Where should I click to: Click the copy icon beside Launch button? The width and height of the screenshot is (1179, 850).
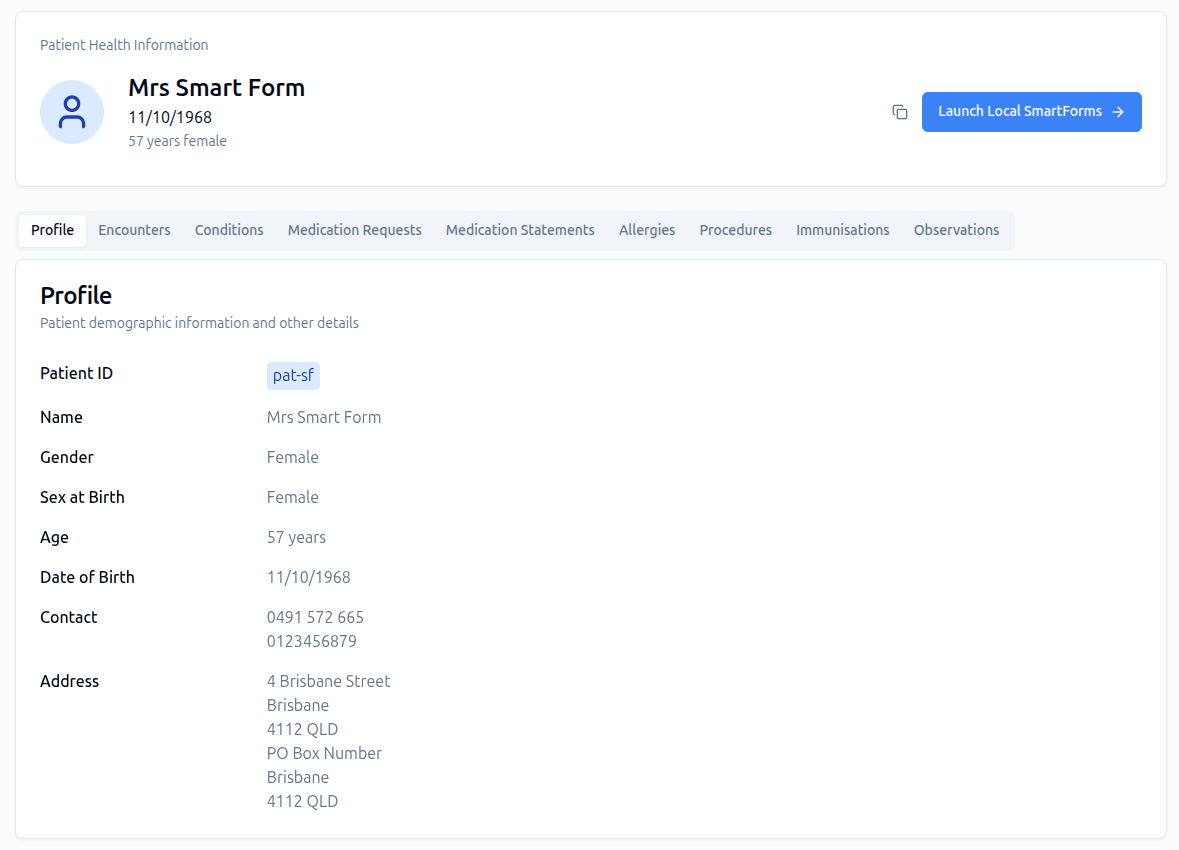click(x=900, y=112)
